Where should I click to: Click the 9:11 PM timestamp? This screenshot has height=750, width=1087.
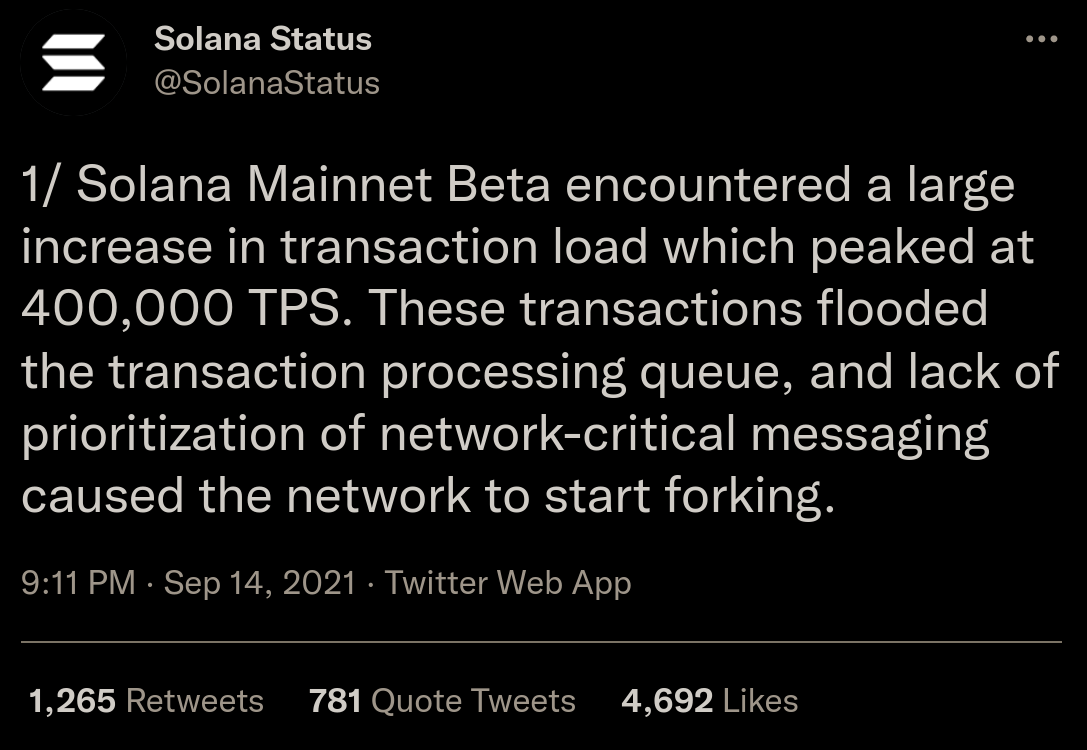[x=78, y=582]
